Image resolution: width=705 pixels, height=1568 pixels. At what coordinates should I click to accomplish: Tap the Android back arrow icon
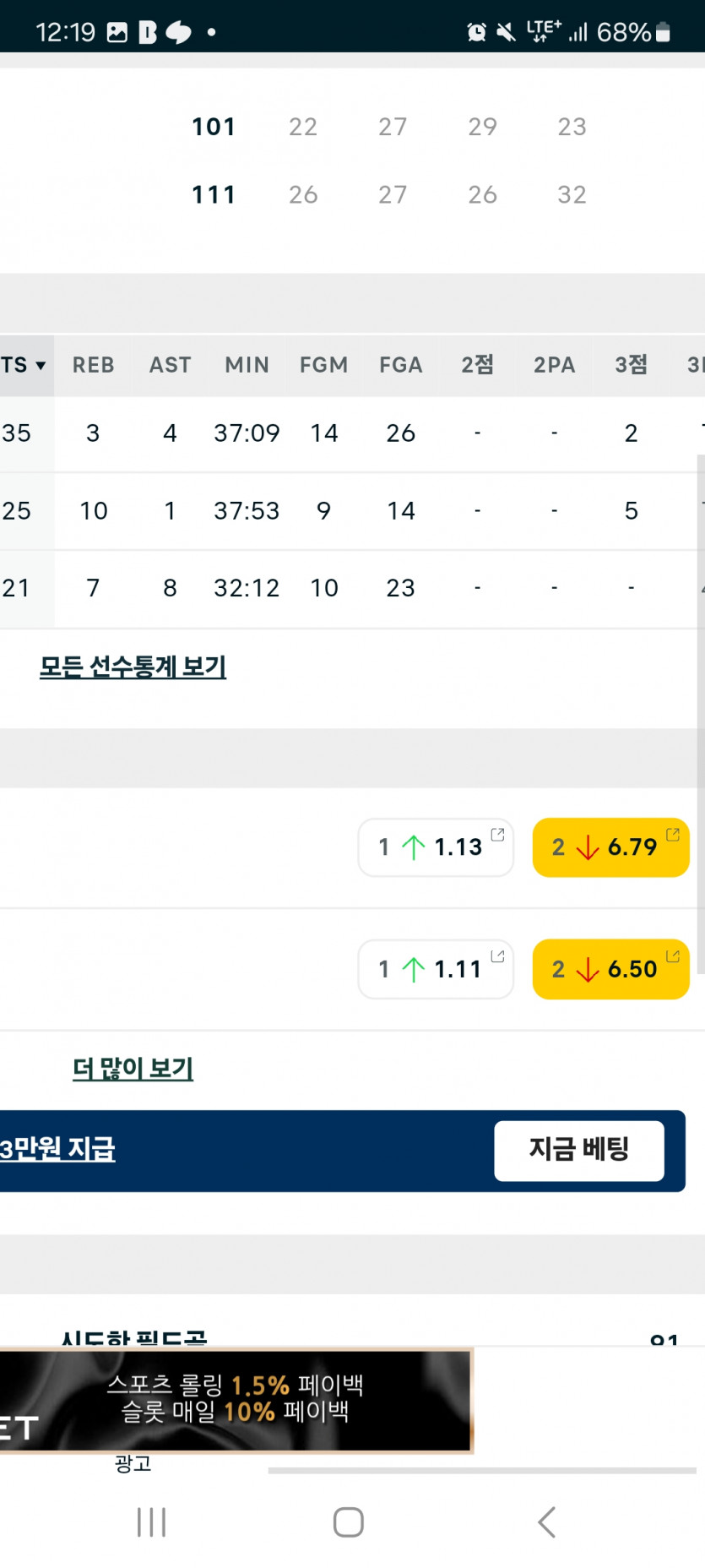coord(547,1522)
